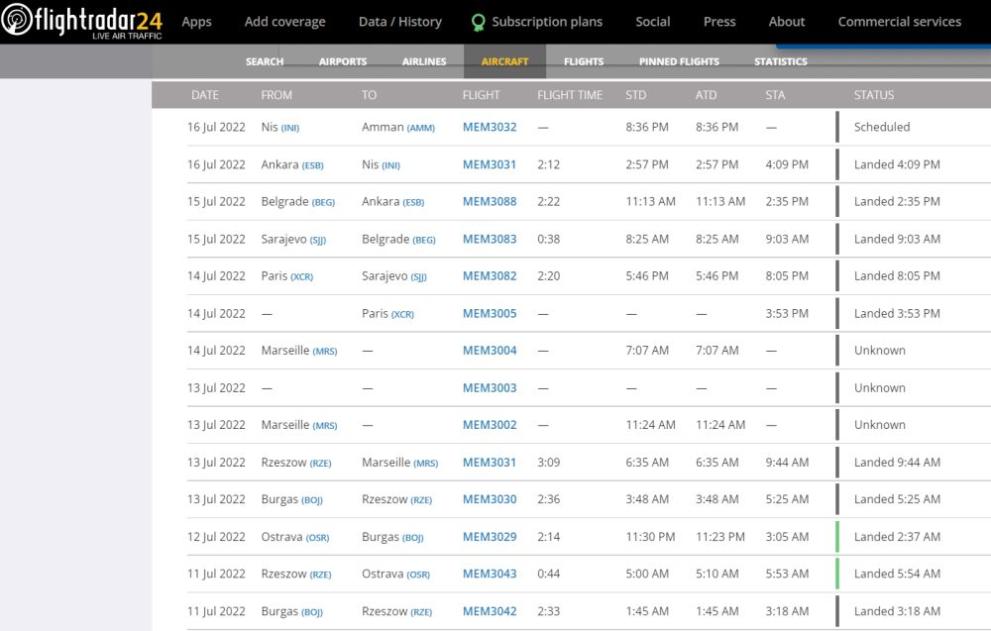Open the Apps menu
991x631 pixels.
click(196, 22)
